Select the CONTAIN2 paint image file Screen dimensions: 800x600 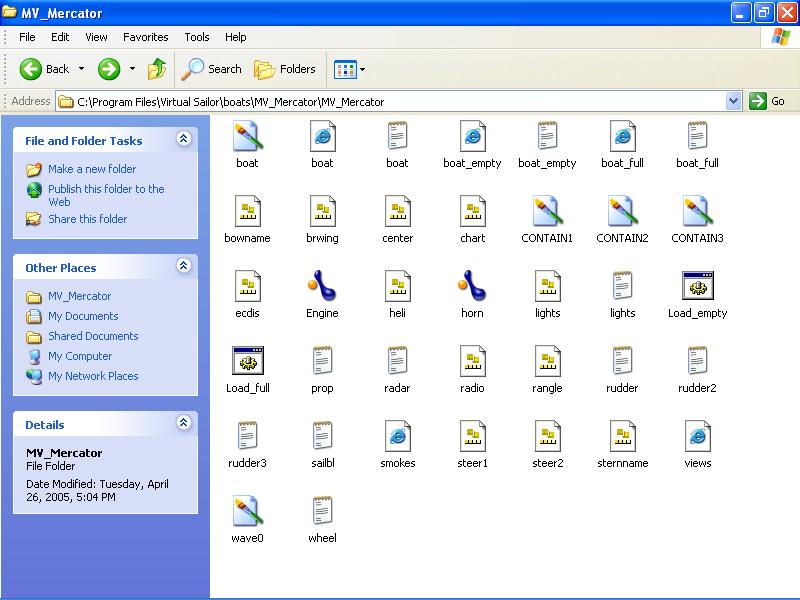622,211
